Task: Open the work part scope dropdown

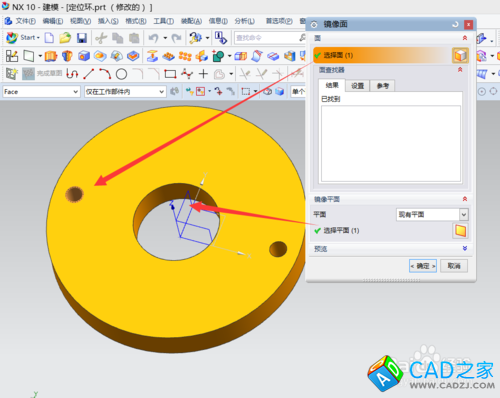Action: tap(125, 92)
